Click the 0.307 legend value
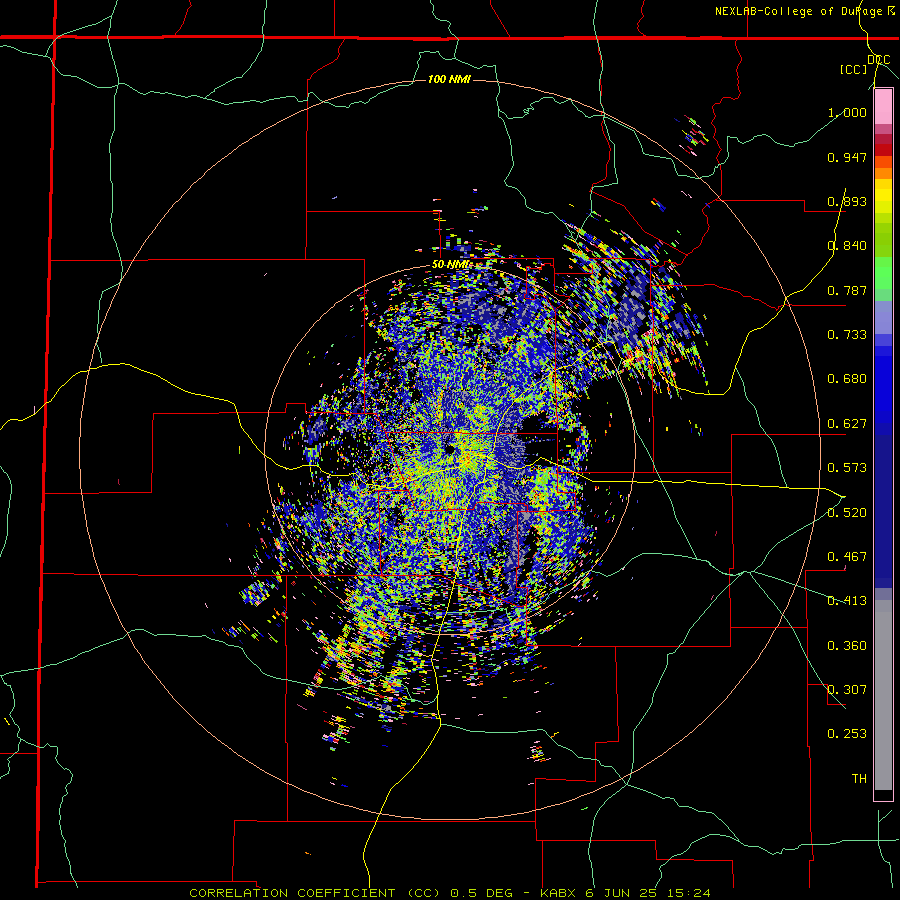900x900 pixels. click(847, 690)
